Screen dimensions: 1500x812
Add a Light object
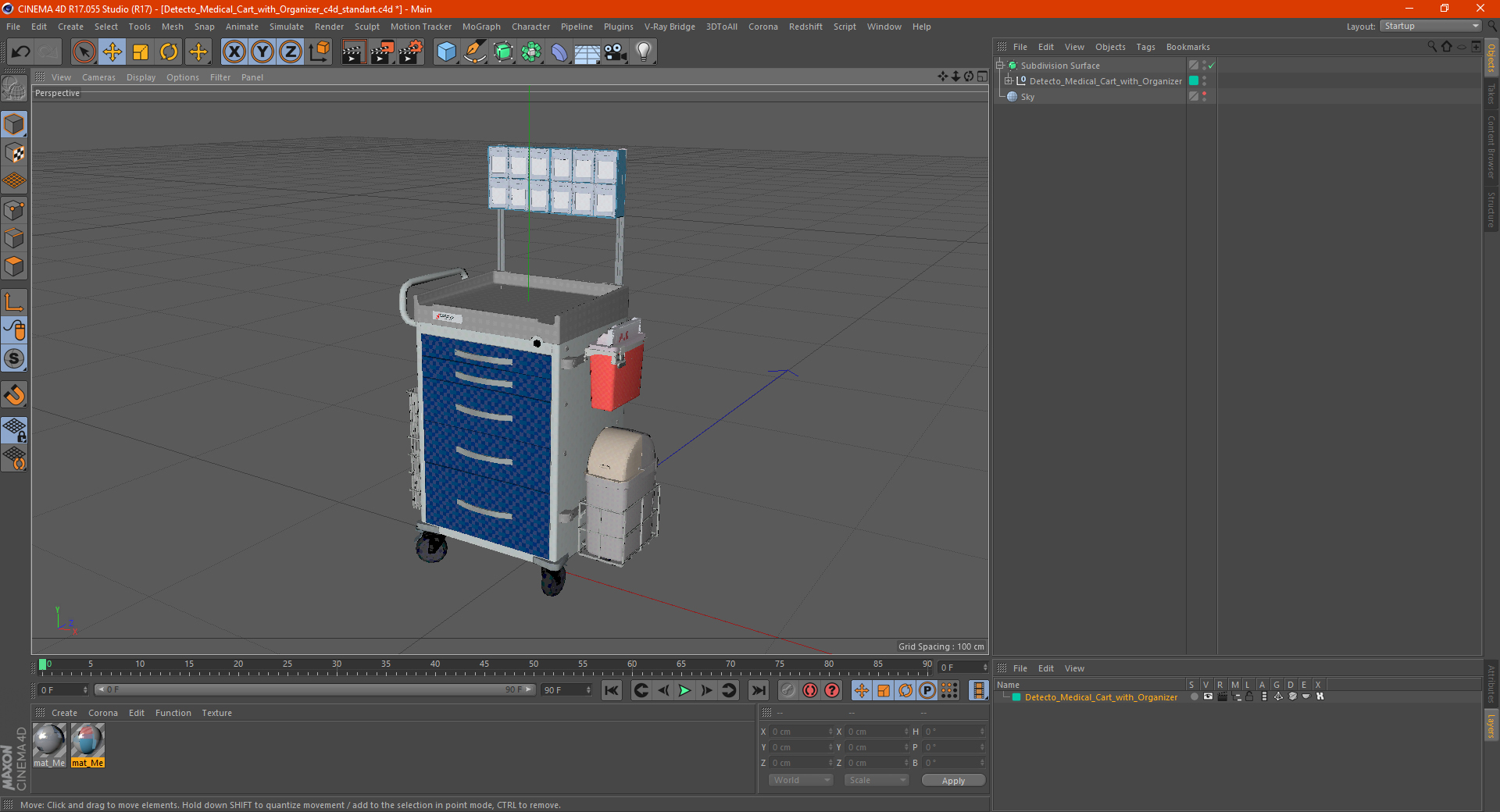644,52
